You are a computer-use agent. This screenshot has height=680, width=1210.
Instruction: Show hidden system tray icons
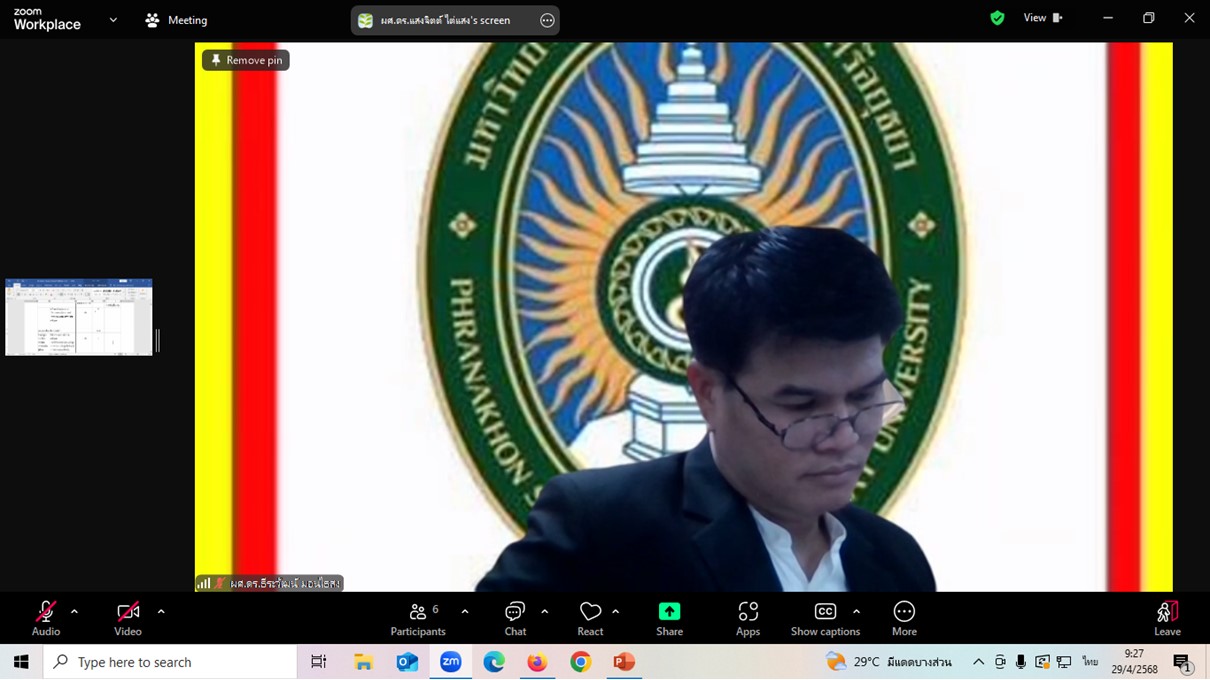(978, 662)
